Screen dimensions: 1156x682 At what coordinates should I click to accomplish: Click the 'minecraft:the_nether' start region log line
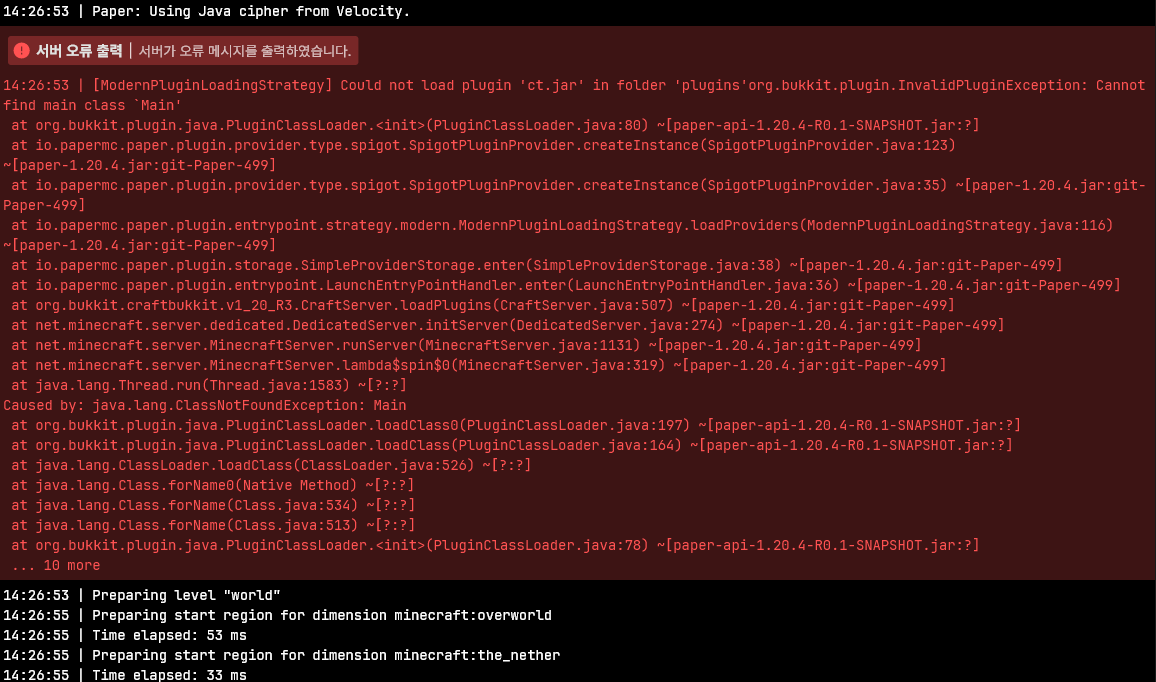[x=325, y=655]
